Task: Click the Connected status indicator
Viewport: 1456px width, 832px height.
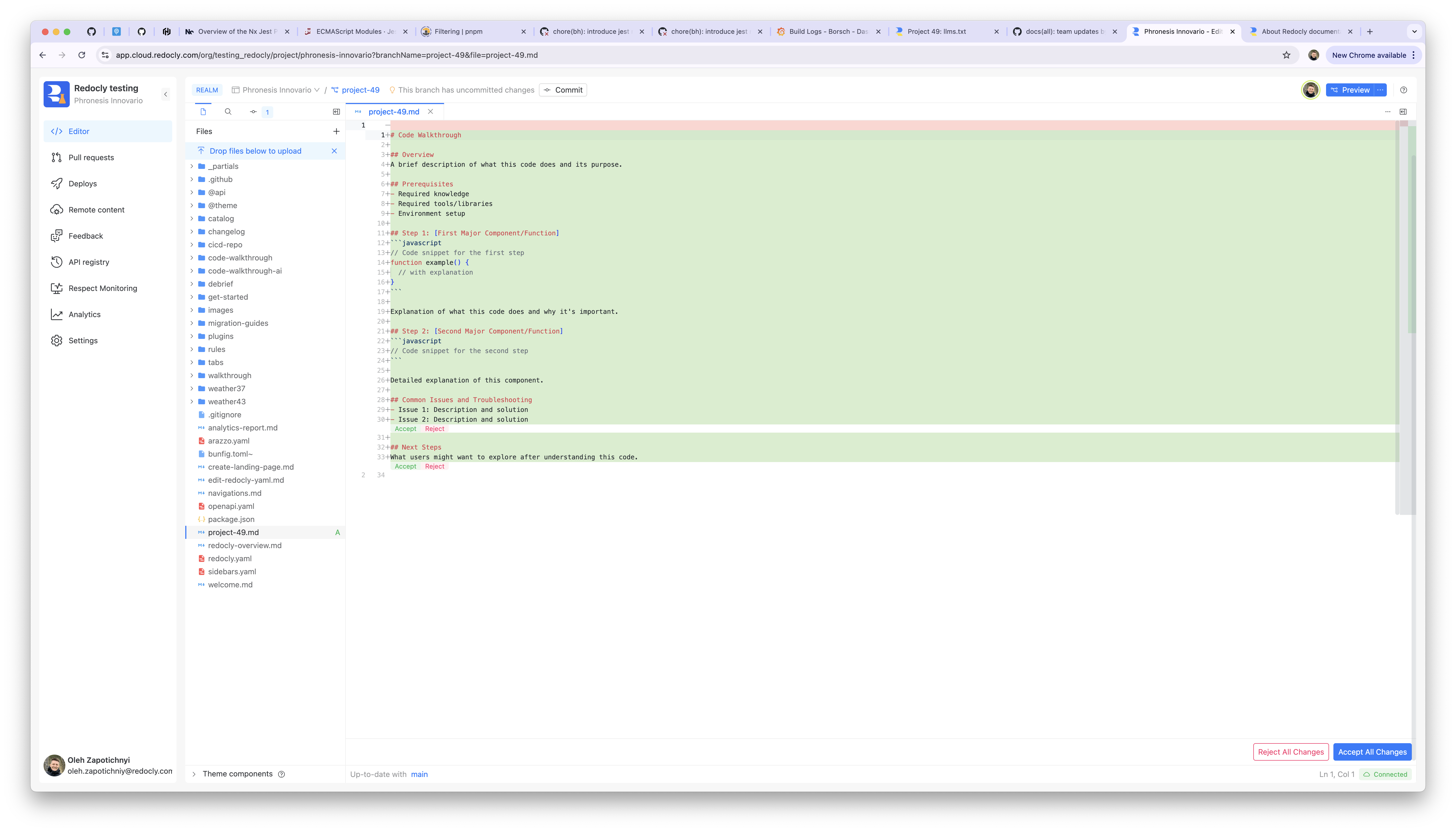Action: pos(1385,775)
